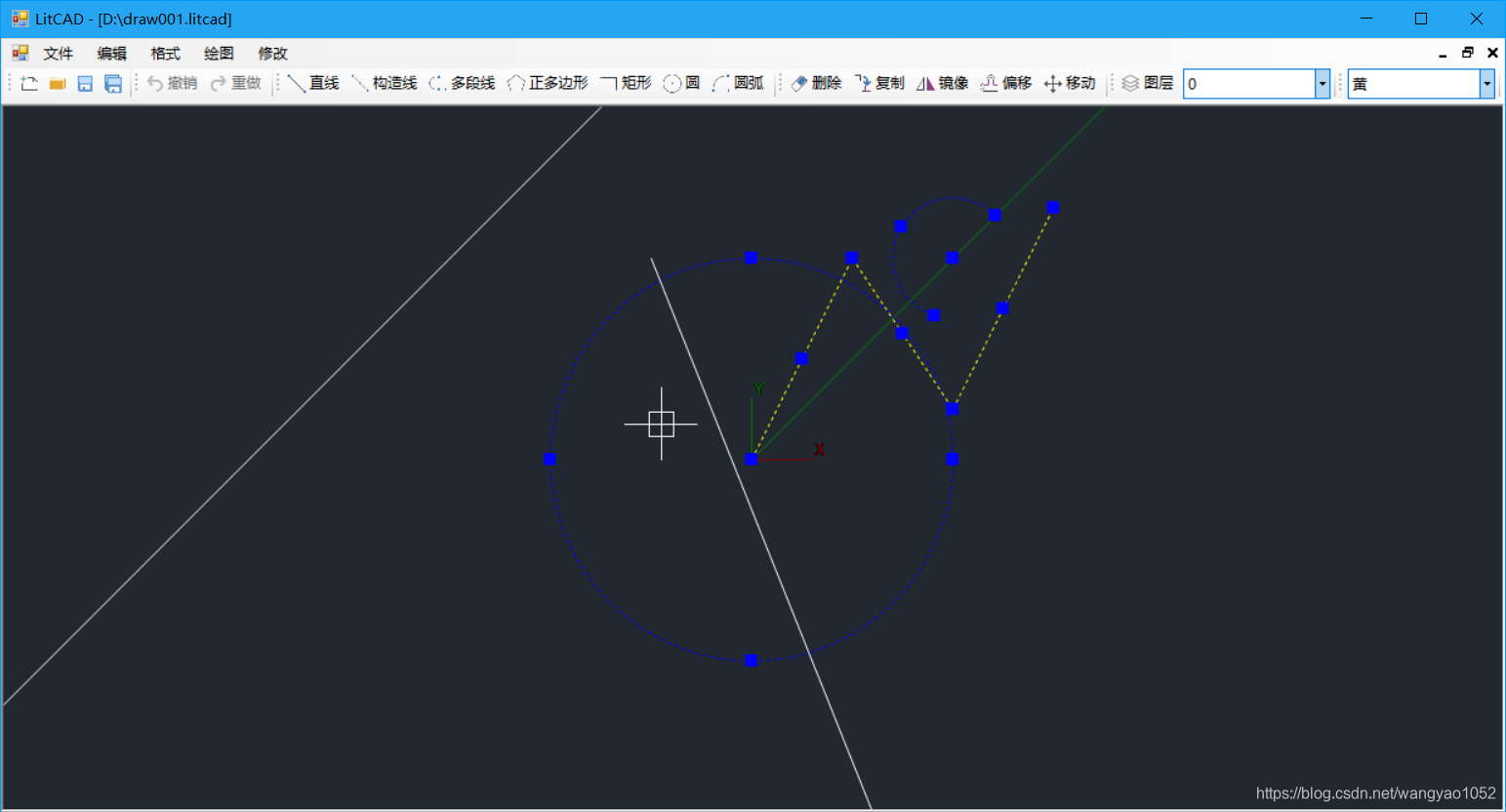The height and width of the screenshot is (812, 1506).
Task: Select the 圆弧 arc tool
Action: [x=738, y=84]
